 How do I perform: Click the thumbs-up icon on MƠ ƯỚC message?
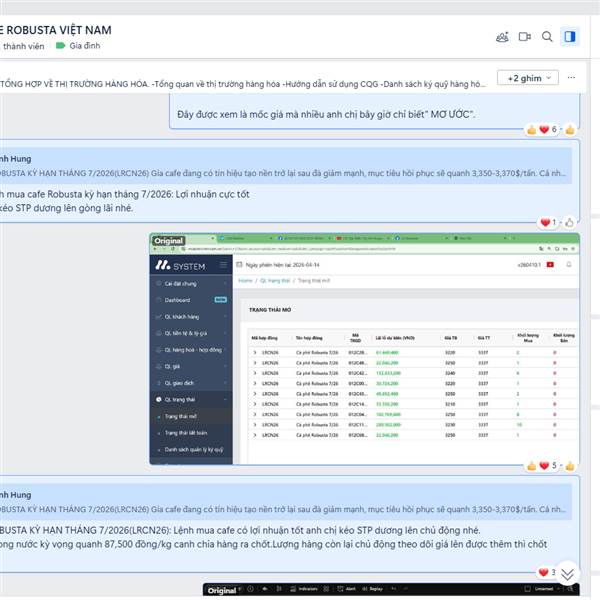570,130
